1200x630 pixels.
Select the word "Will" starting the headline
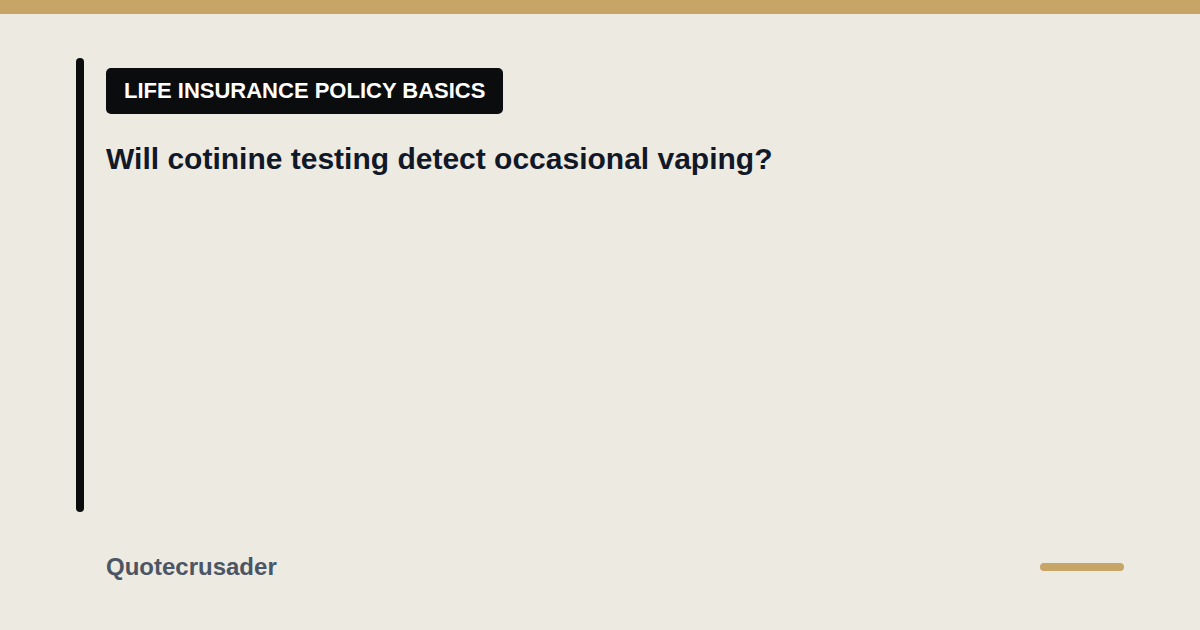tap(133, 159)
